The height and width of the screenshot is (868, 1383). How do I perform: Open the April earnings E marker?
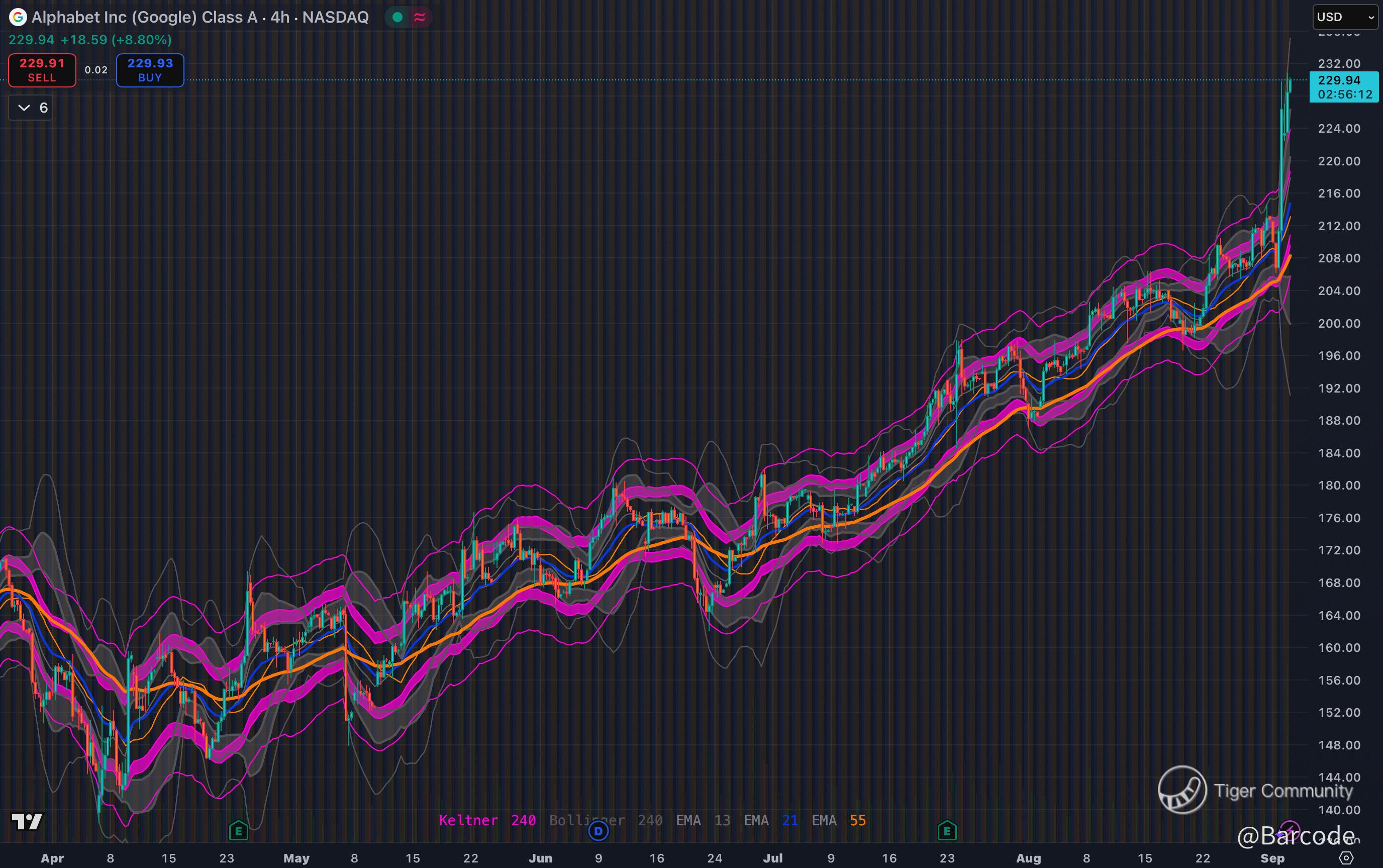[238, 830]
